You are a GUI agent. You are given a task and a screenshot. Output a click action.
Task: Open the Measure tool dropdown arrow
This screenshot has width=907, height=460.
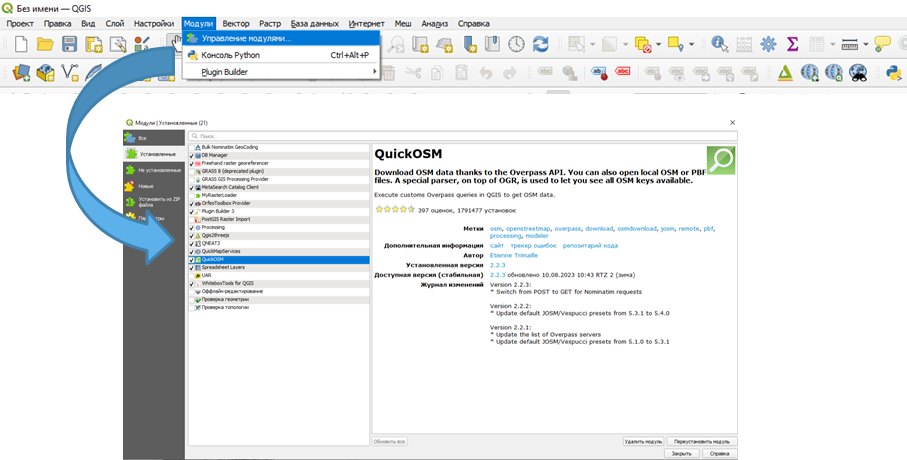(x=866, y=44)
